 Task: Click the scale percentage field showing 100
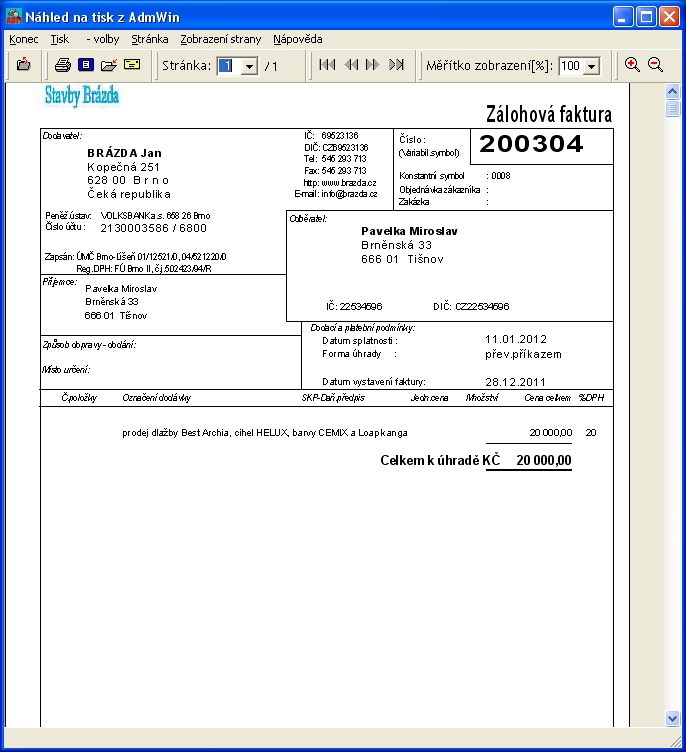[x=571, y=66]
